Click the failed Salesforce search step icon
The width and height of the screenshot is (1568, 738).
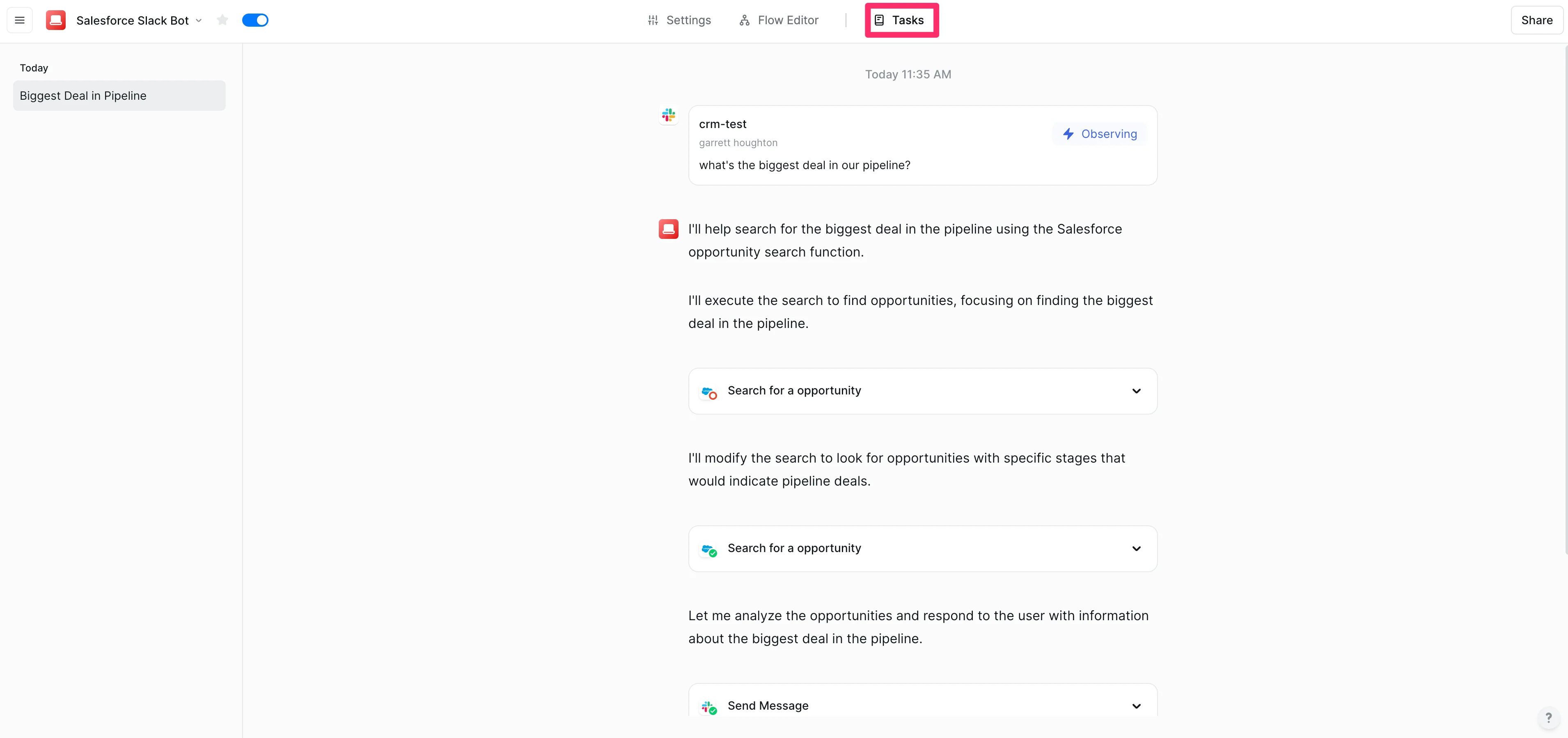pyautogui.click(x=708, y=392)
